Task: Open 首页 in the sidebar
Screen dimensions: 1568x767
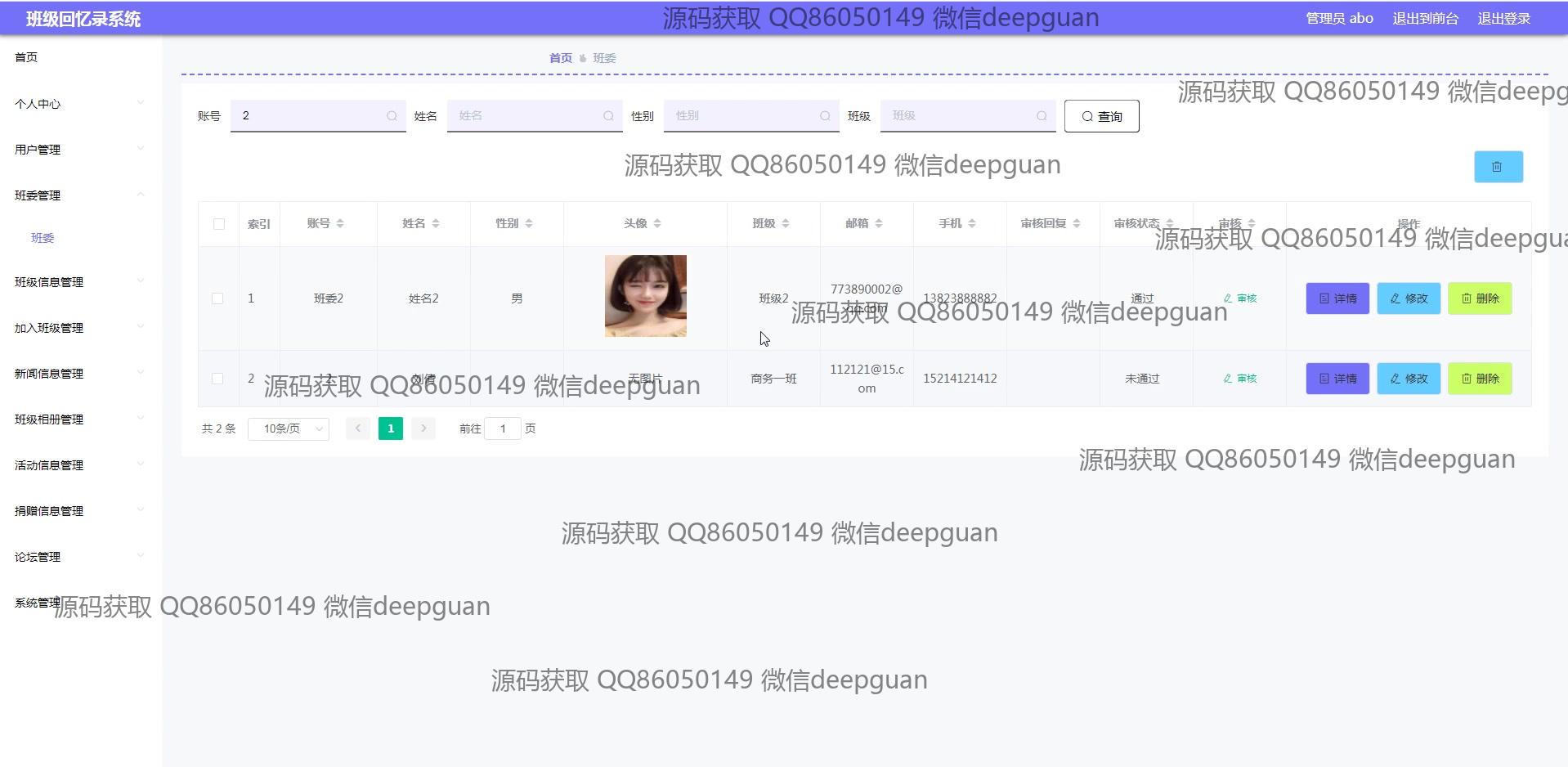Action: pyautogui.click(x=26, y=57)
